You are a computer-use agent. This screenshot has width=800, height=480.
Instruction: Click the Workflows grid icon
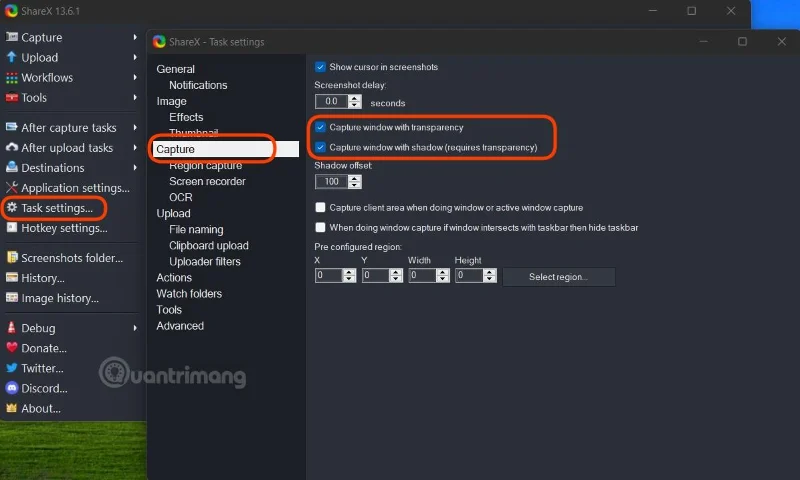click(11, 78)
